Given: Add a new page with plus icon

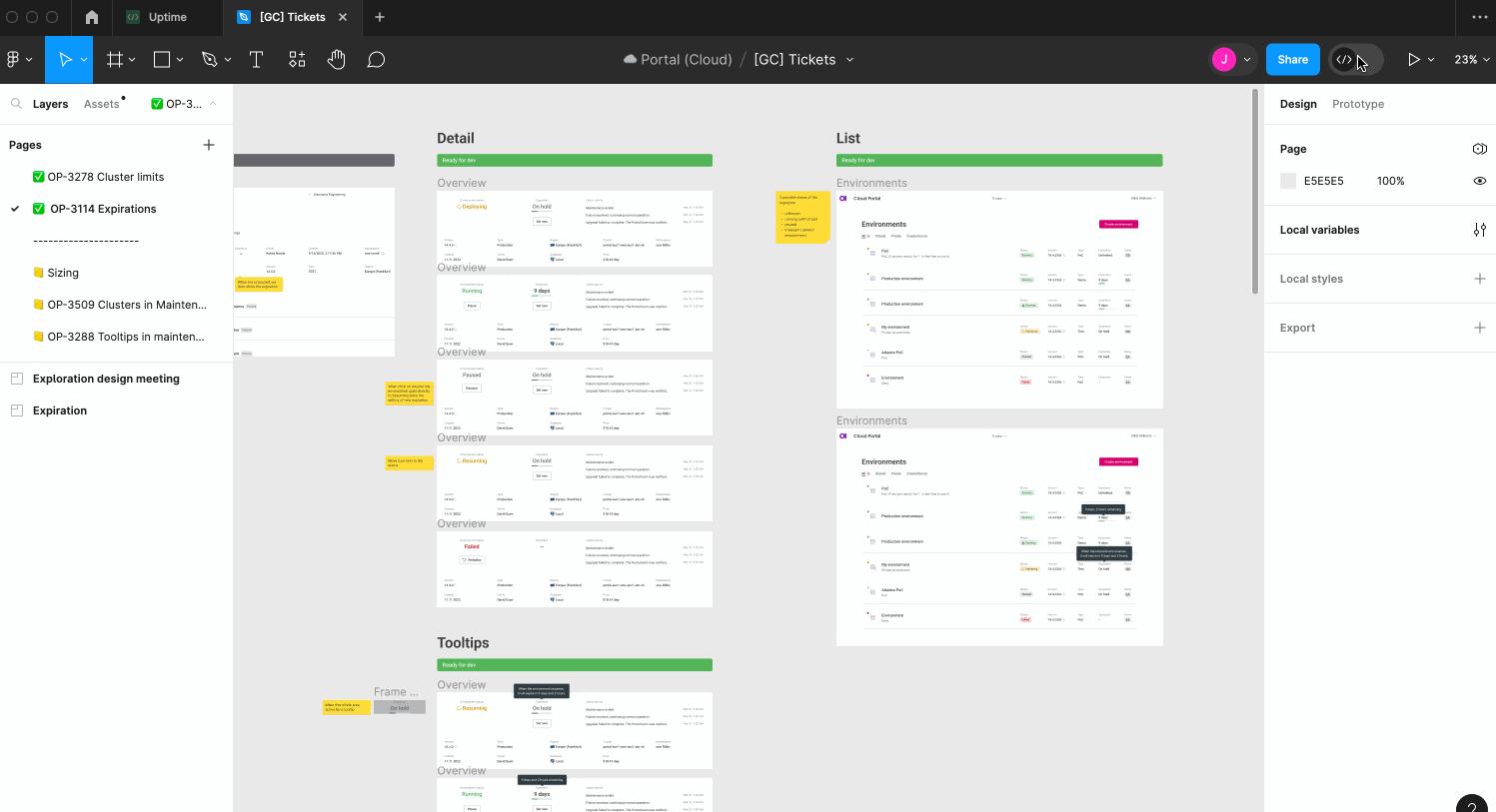Looking at the screenshot, I should click(x=209, y=145).
